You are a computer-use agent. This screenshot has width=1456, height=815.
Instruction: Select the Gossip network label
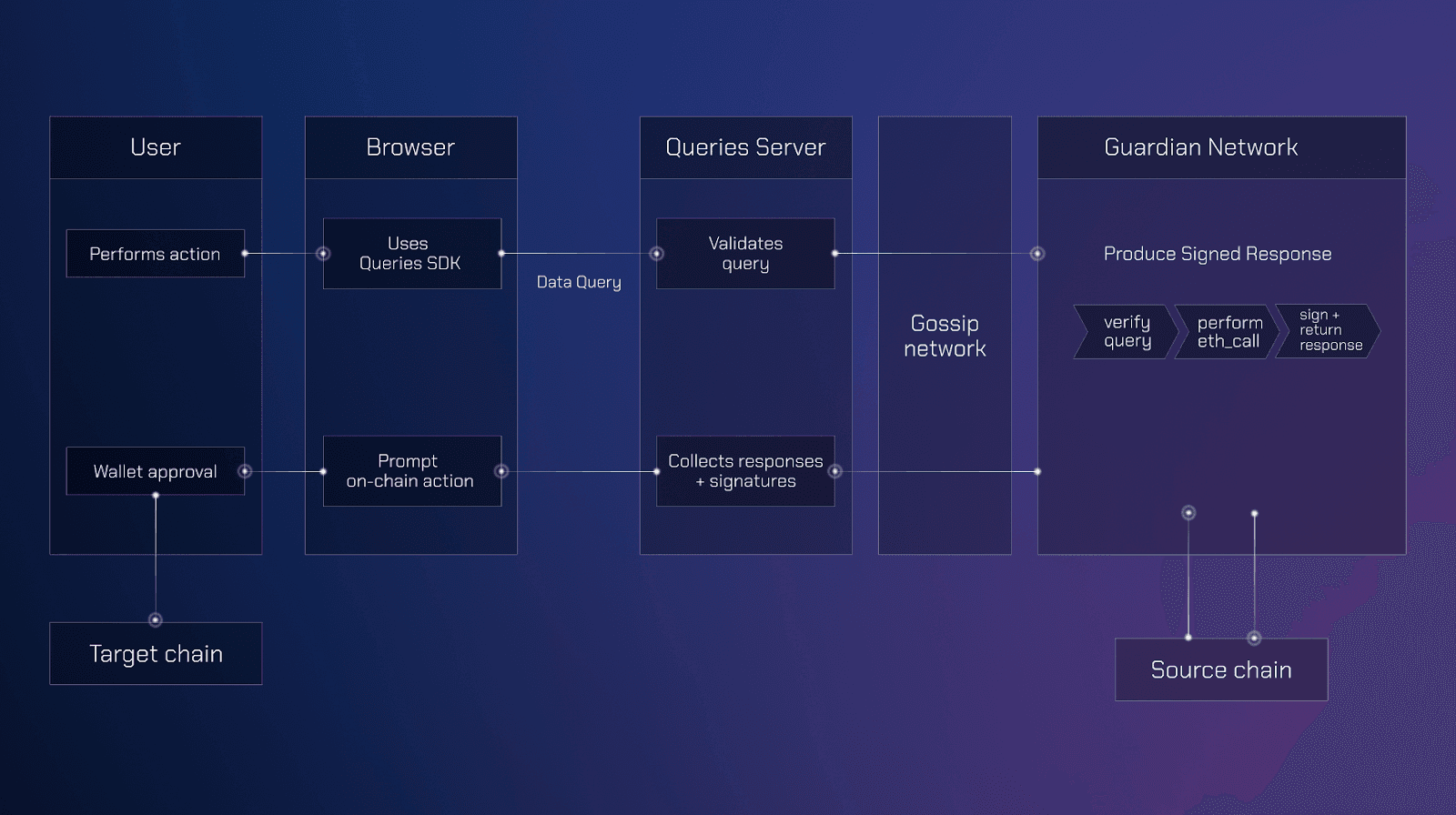pyautogui.click(x=945, y=336)
